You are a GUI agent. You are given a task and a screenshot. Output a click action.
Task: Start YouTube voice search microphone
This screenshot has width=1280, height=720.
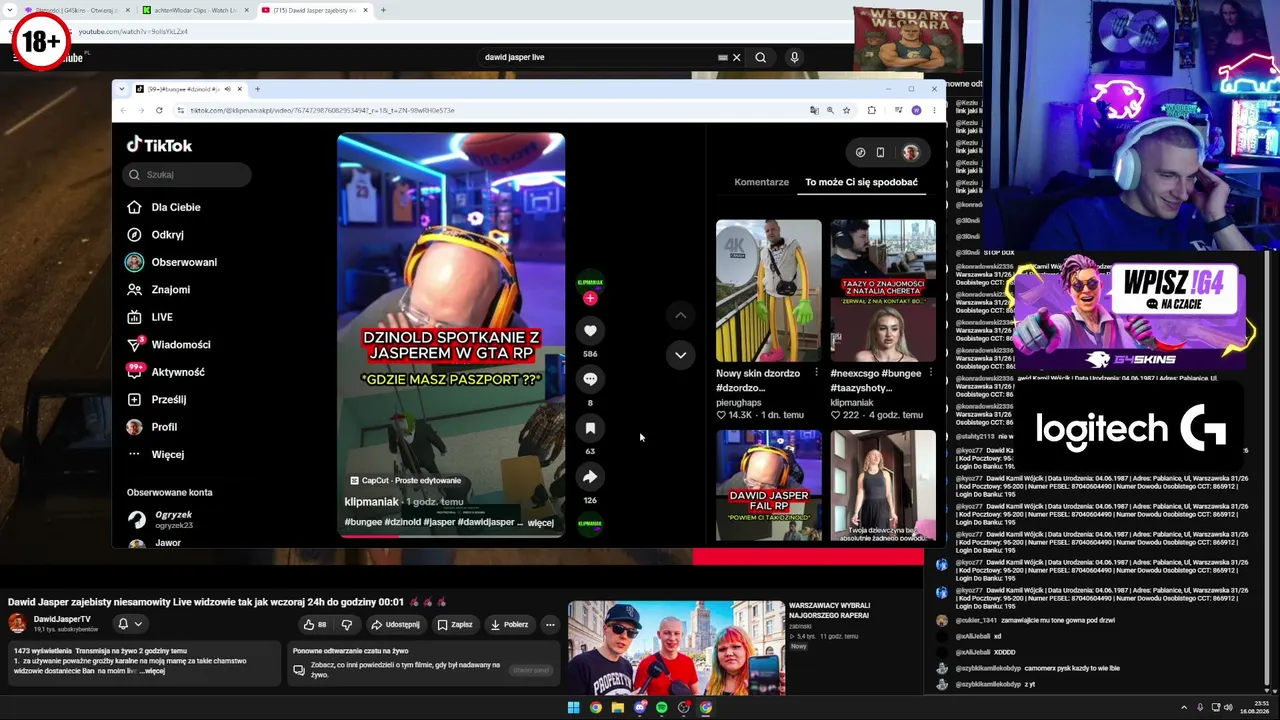coord(794,57)
